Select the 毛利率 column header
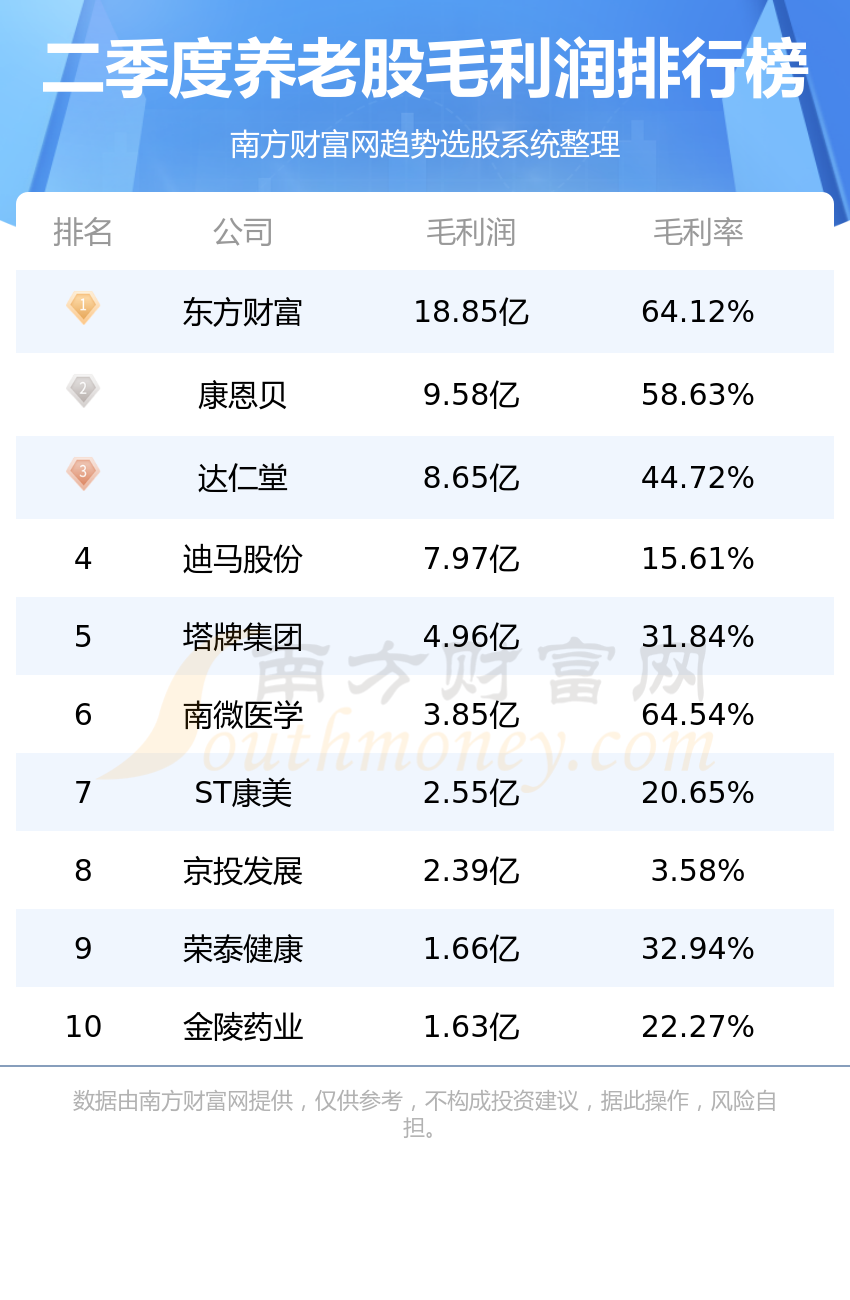Image resolution: width=850 pixels, height=1300 pixels. tap(698, 232)
